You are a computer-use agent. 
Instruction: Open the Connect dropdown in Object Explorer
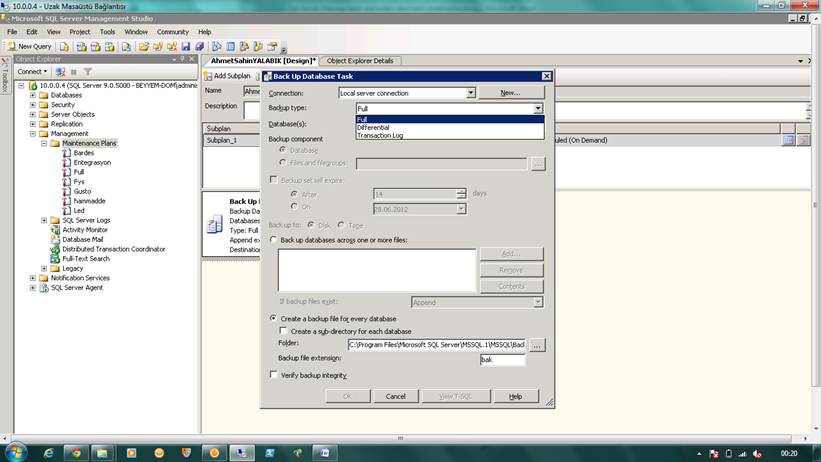(x=32, y=72)
